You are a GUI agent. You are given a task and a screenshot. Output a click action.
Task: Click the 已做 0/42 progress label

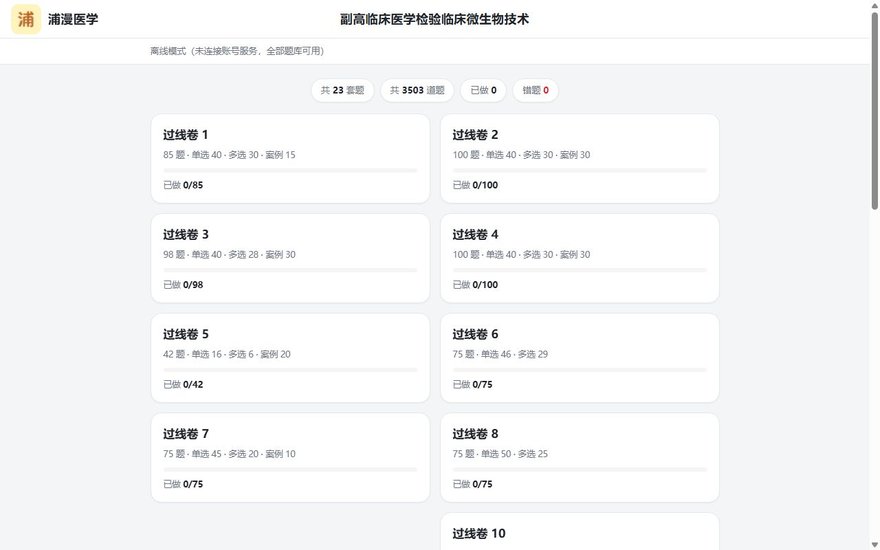click(x=183, y=384)
